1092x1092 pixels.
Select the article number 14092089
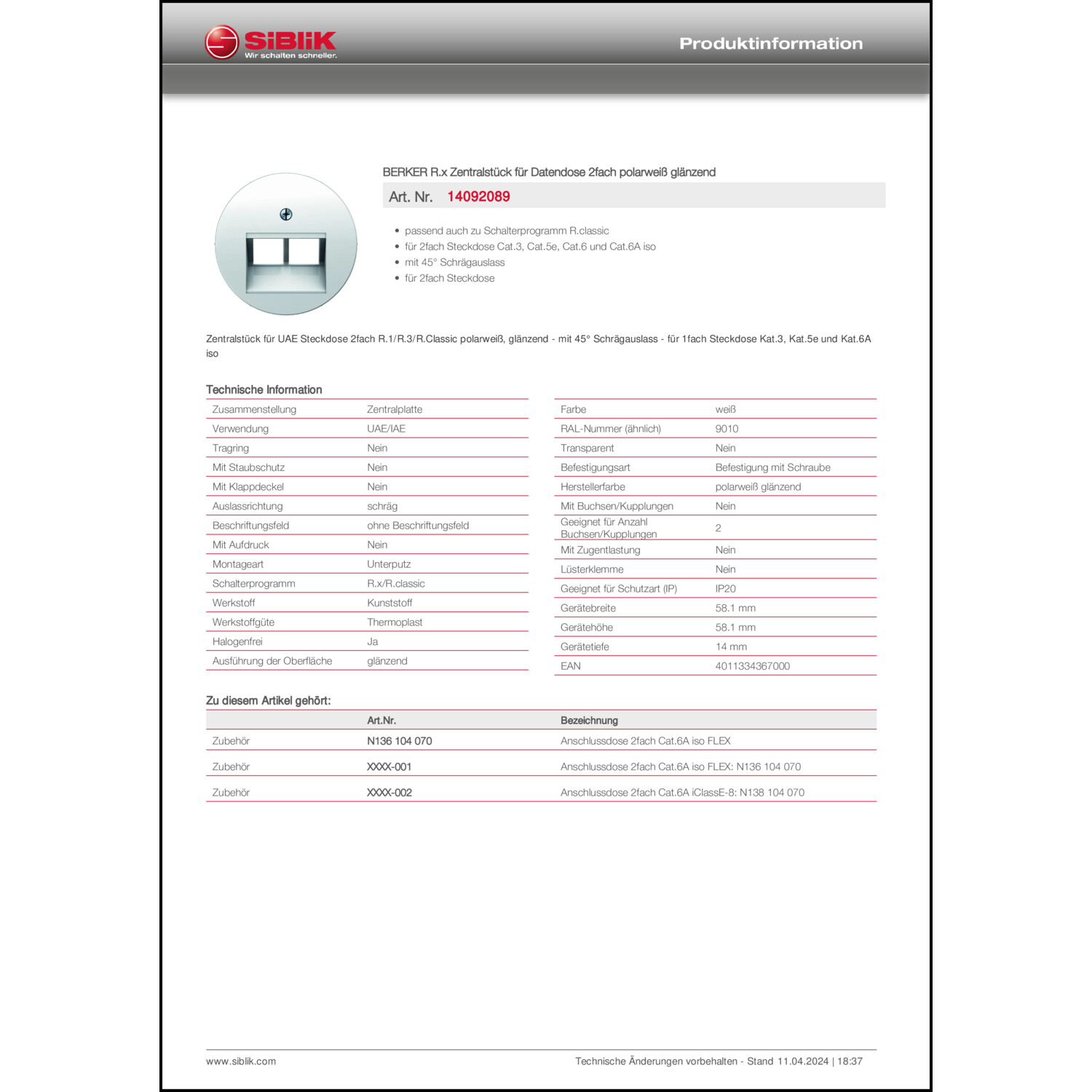478,197
